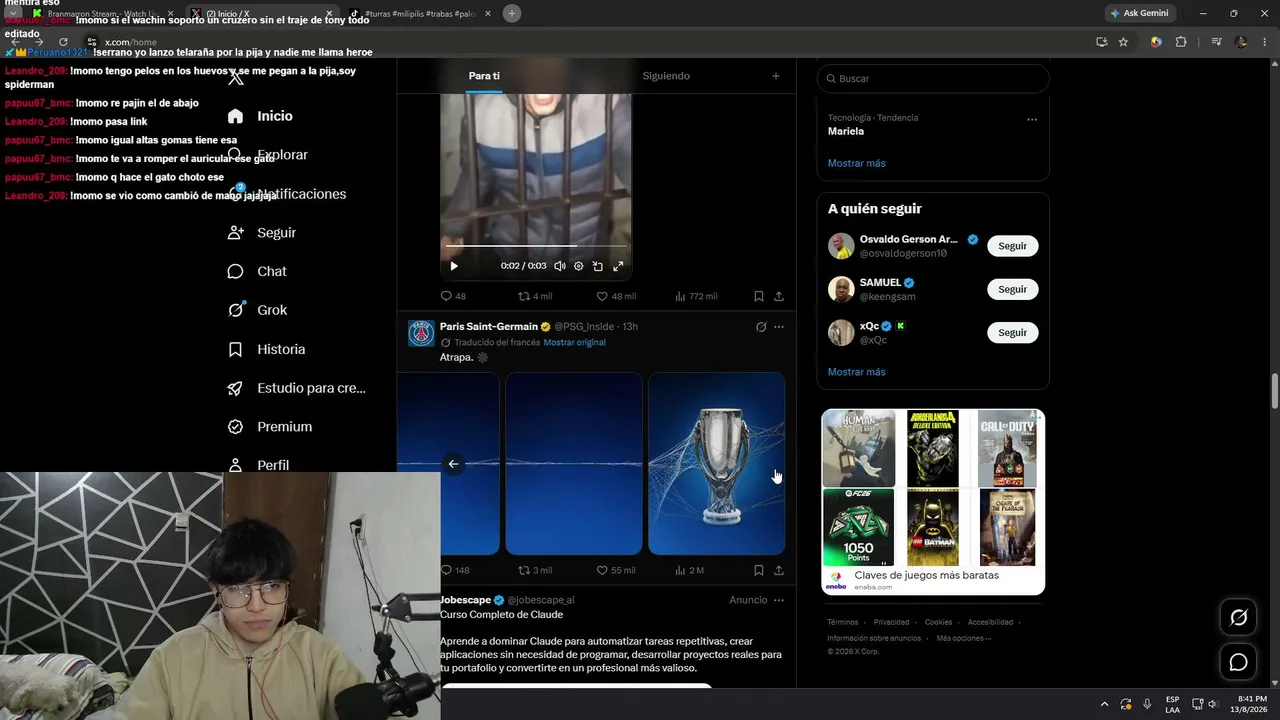Expand the video to fullscreen

coord(618,266)
